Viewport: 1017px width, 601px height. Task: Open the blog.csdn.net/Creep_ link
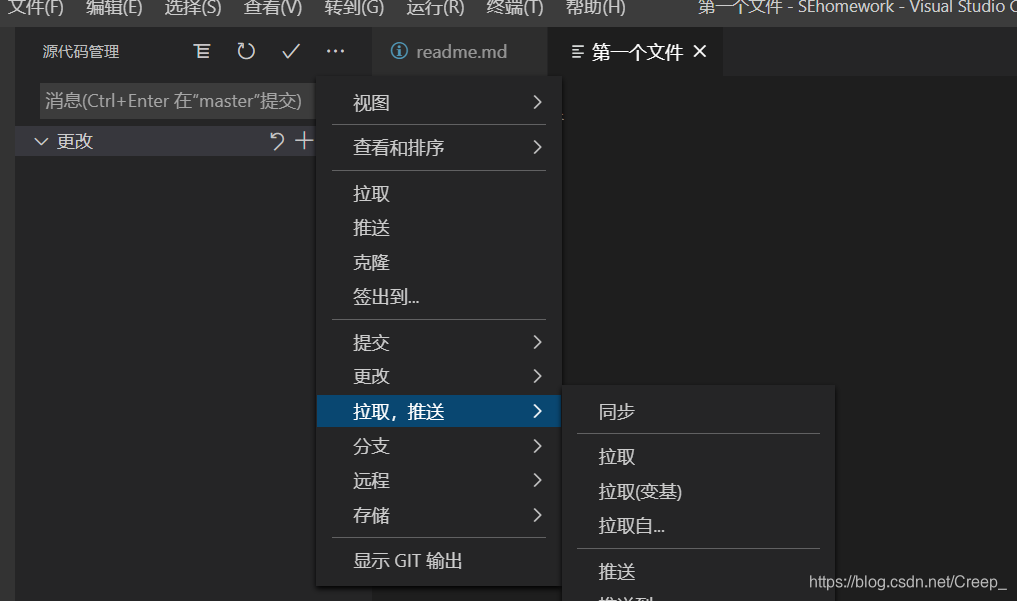[x=906, y=580]
